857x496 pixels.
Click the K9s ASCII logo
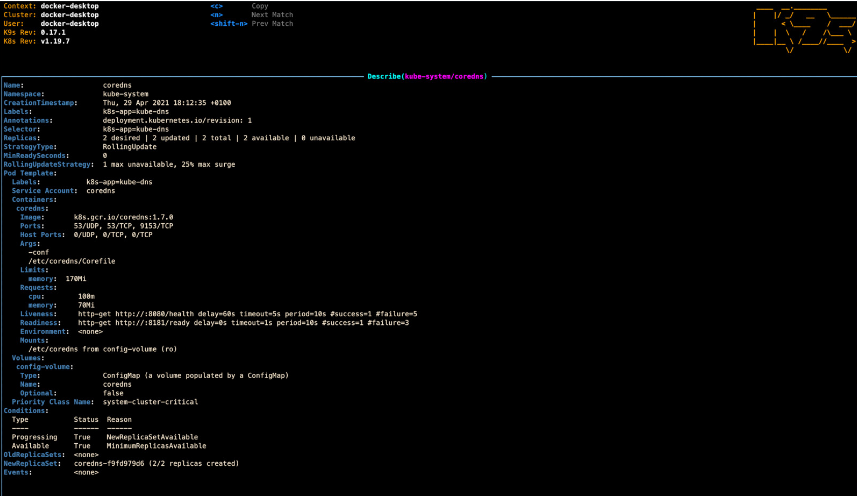pos(804,30)
